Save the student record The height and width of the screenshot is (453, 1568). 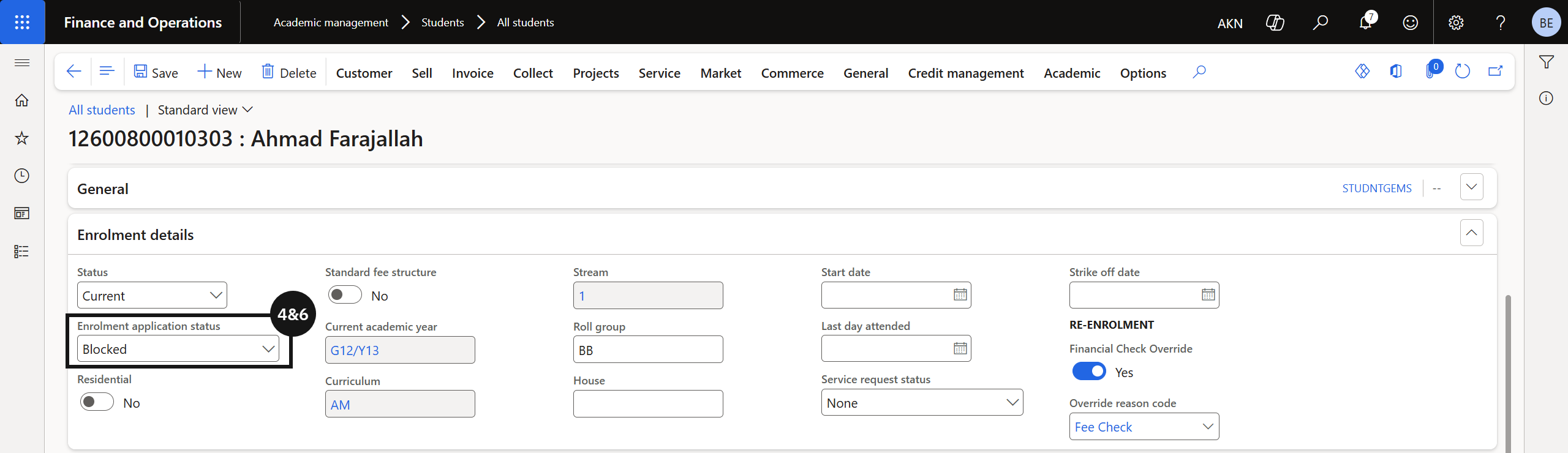coord(156,72)
